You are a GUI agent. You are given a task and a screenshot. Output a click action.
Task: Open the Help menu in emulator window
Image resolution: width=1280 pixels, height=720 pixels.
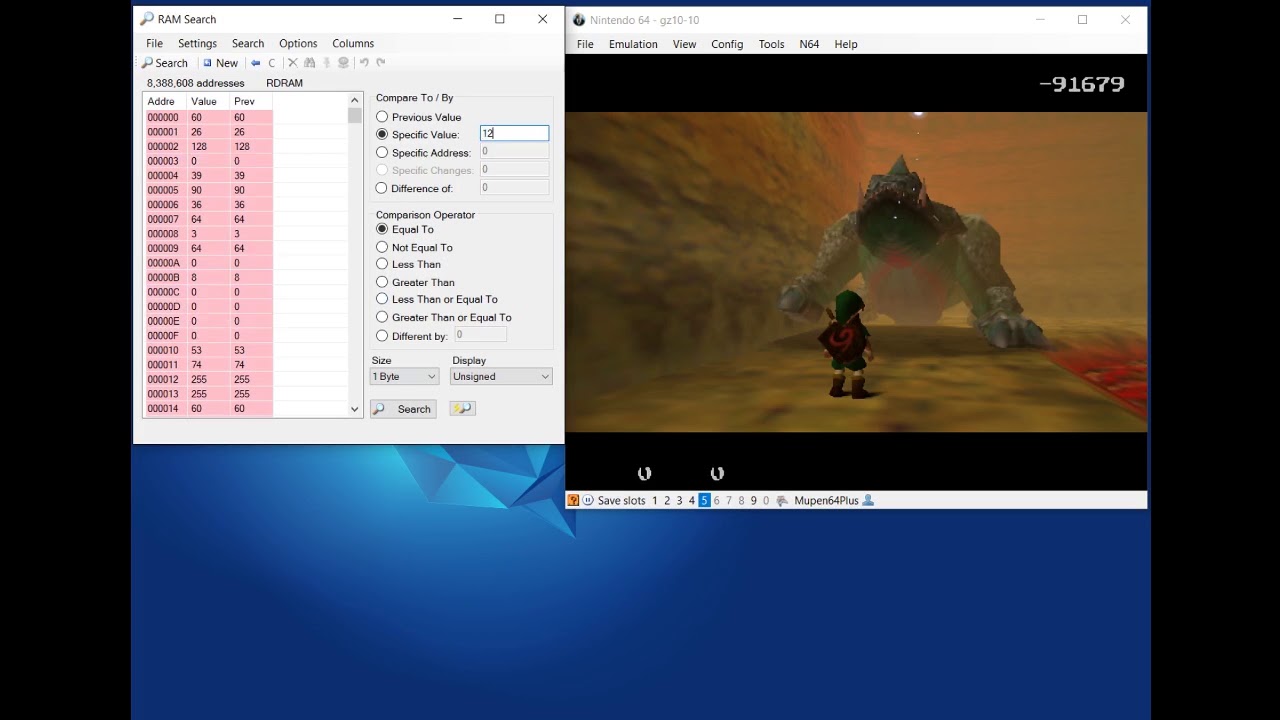pyautogui.click(x=846, y=44)
